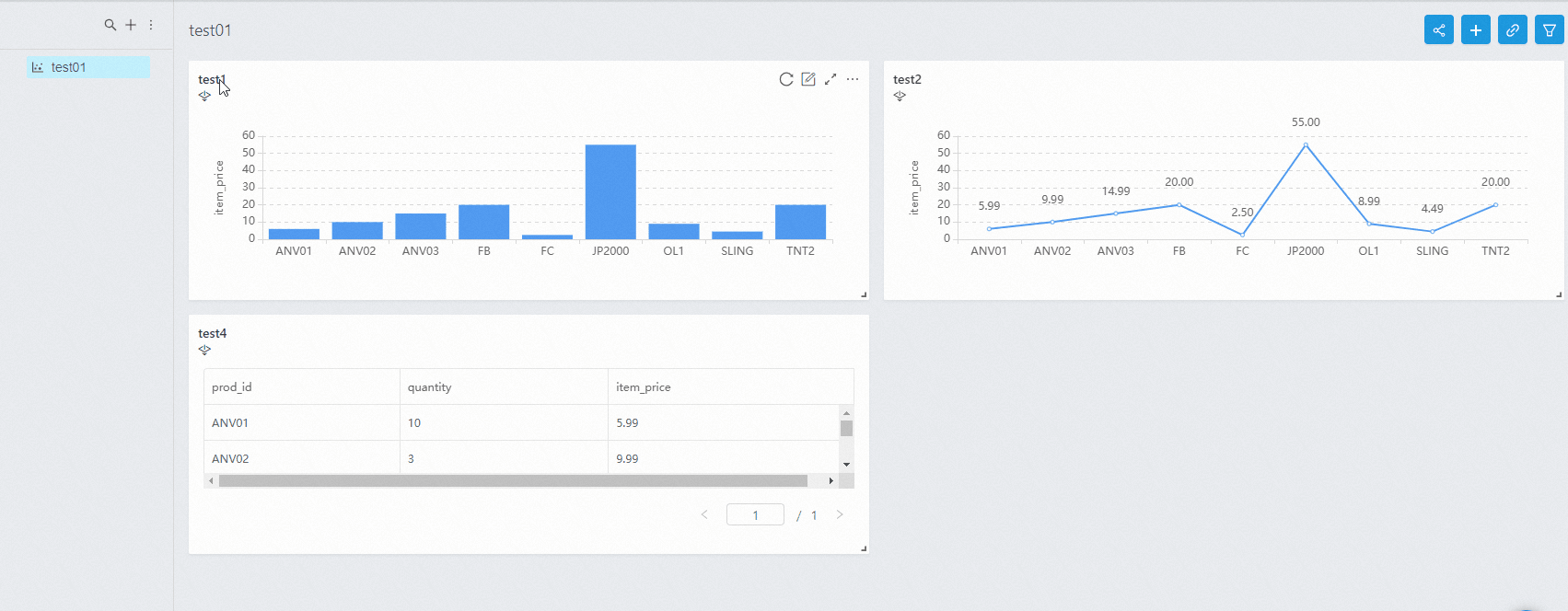
Task: Go to the next table page
Action: [840, 514]
